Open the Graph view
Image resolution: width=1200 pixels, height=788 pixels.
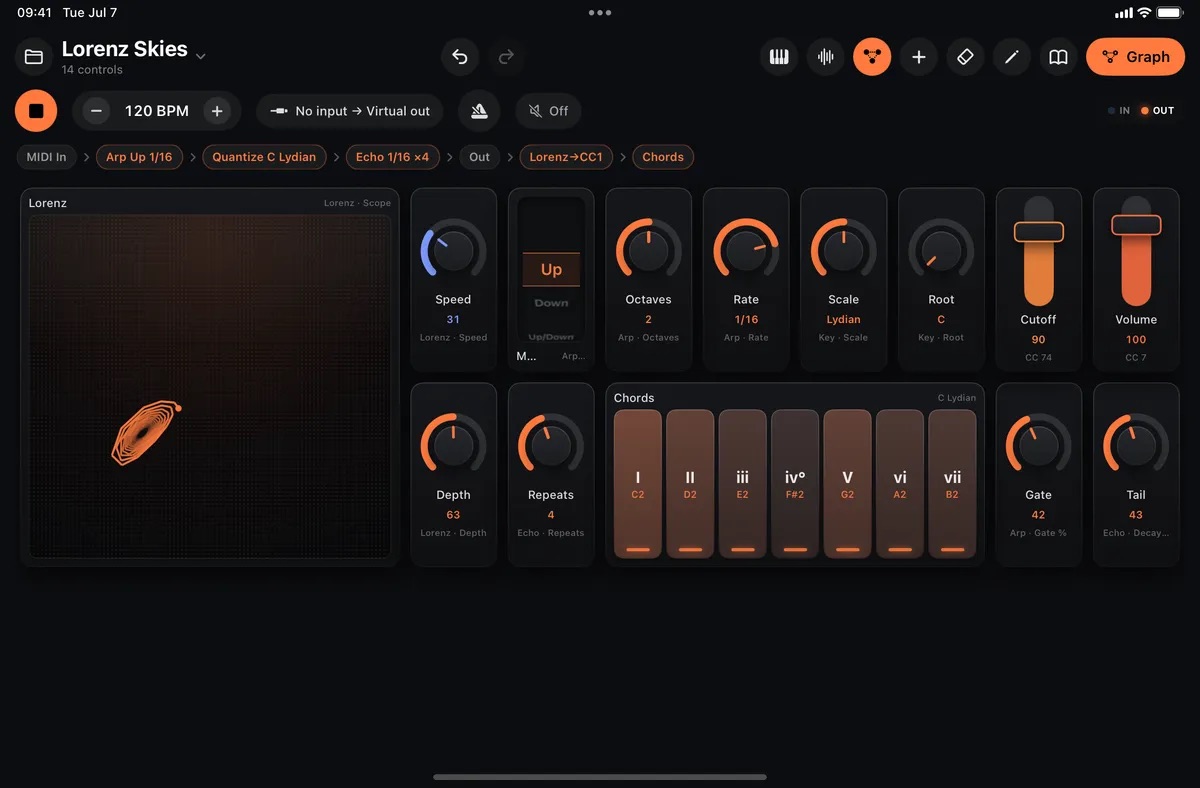(x=1135, y=57)
